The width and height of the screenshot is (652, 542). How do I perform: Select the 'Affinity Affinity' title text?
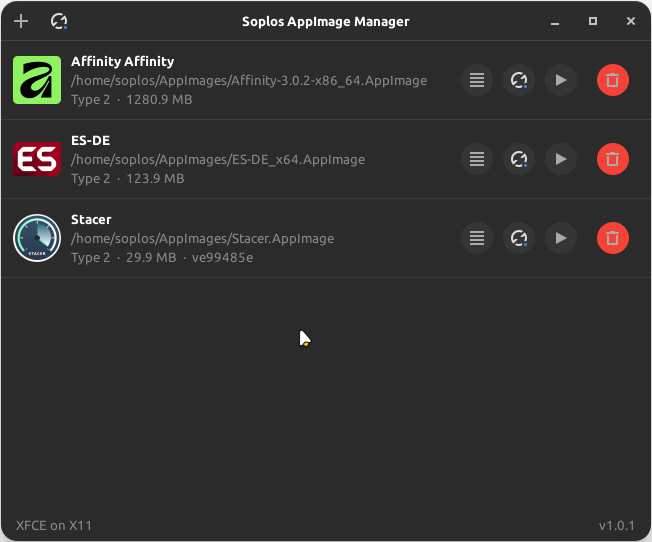coord(123,62)
